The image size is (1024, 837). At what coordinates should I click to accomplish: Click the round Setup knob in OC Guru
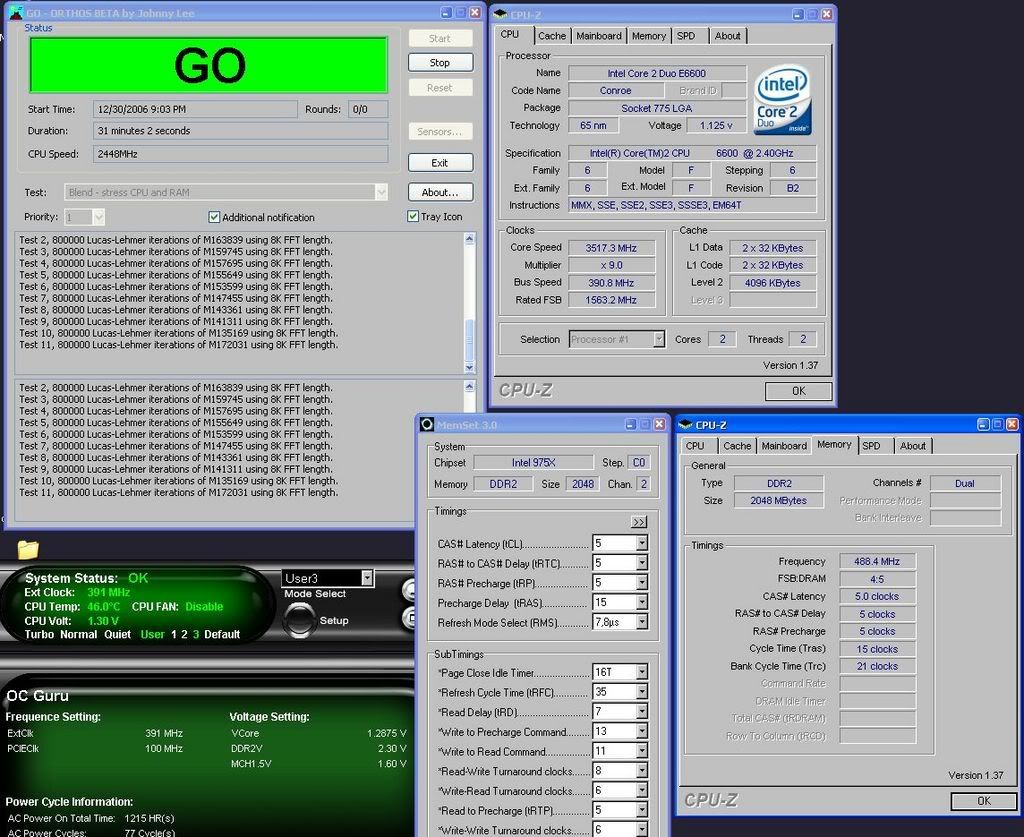(299, 620)
